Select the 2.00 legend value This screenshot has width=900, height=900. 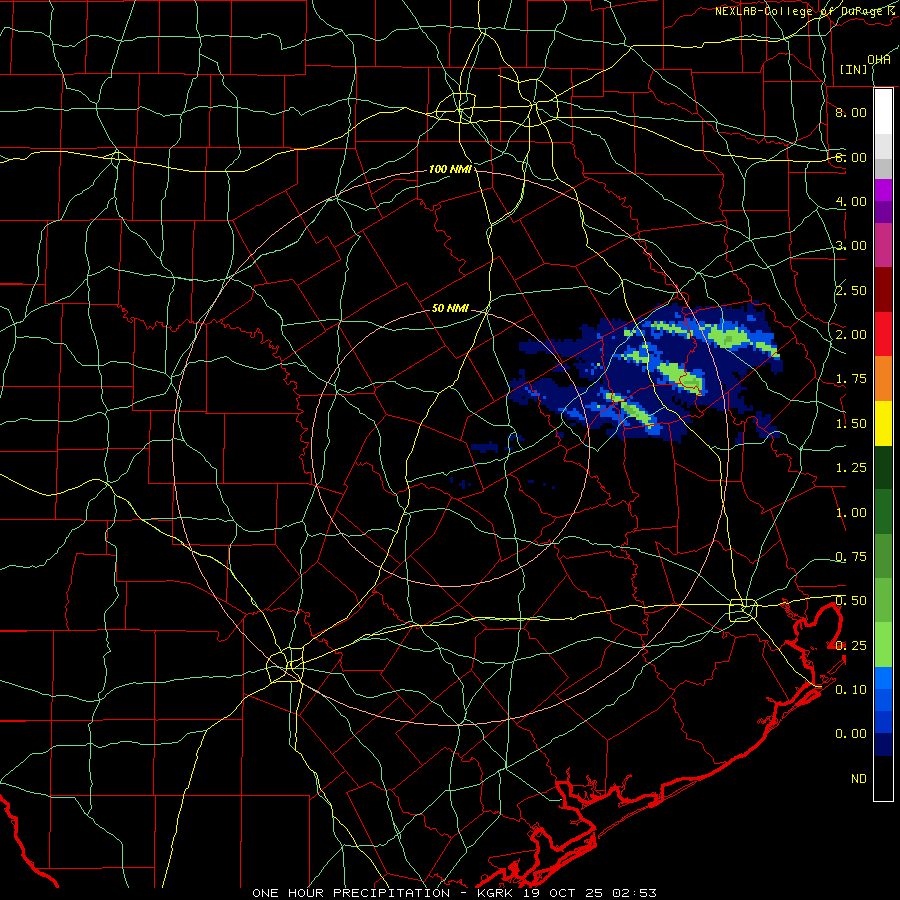[x=851, y=335]
